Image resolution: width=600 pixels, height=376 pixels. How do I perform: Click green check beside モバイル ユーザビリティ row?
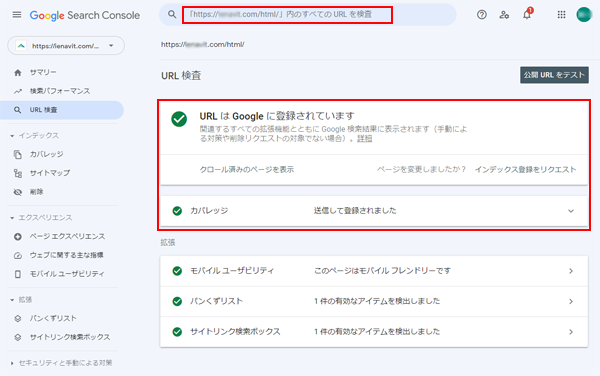(x=177, y=271)
